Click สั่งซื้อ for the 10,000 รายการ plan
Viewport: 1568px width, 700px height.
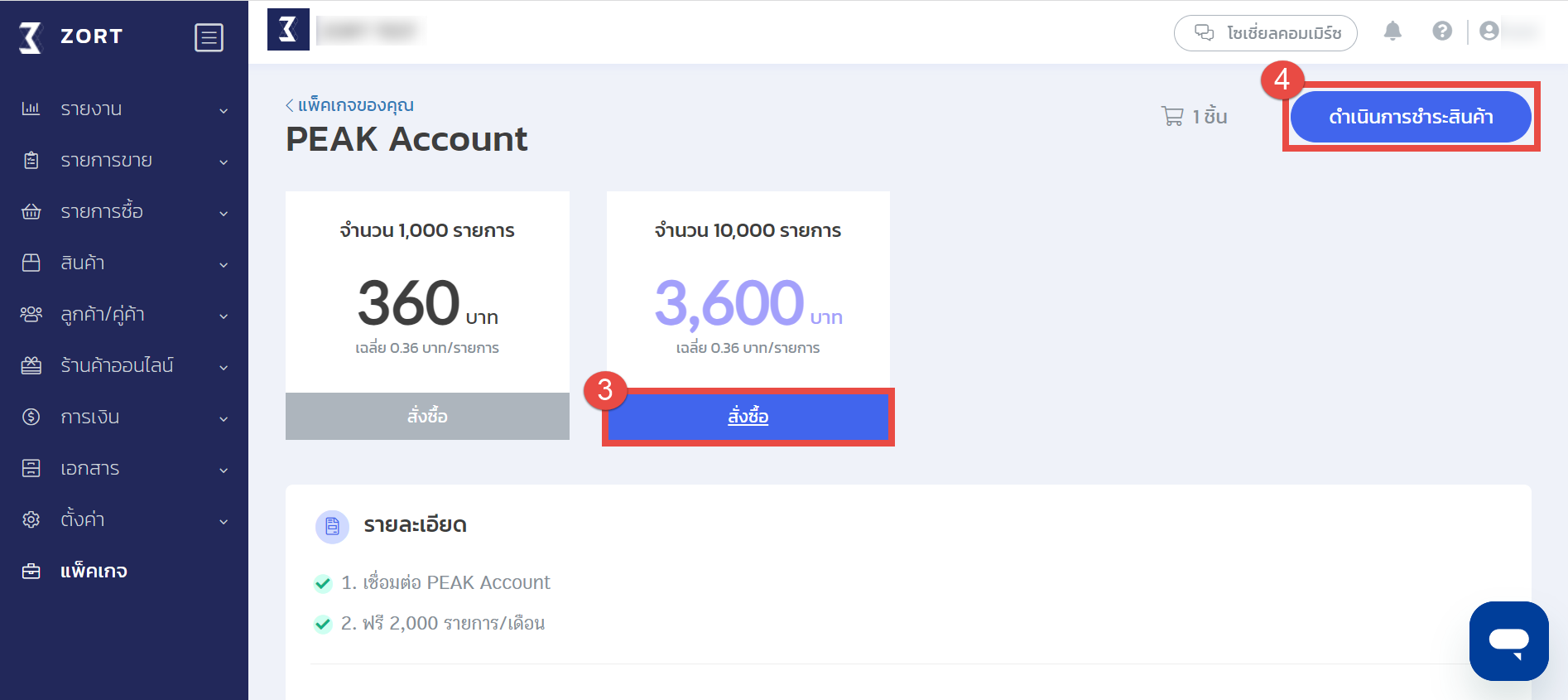[x=748, y=417]
